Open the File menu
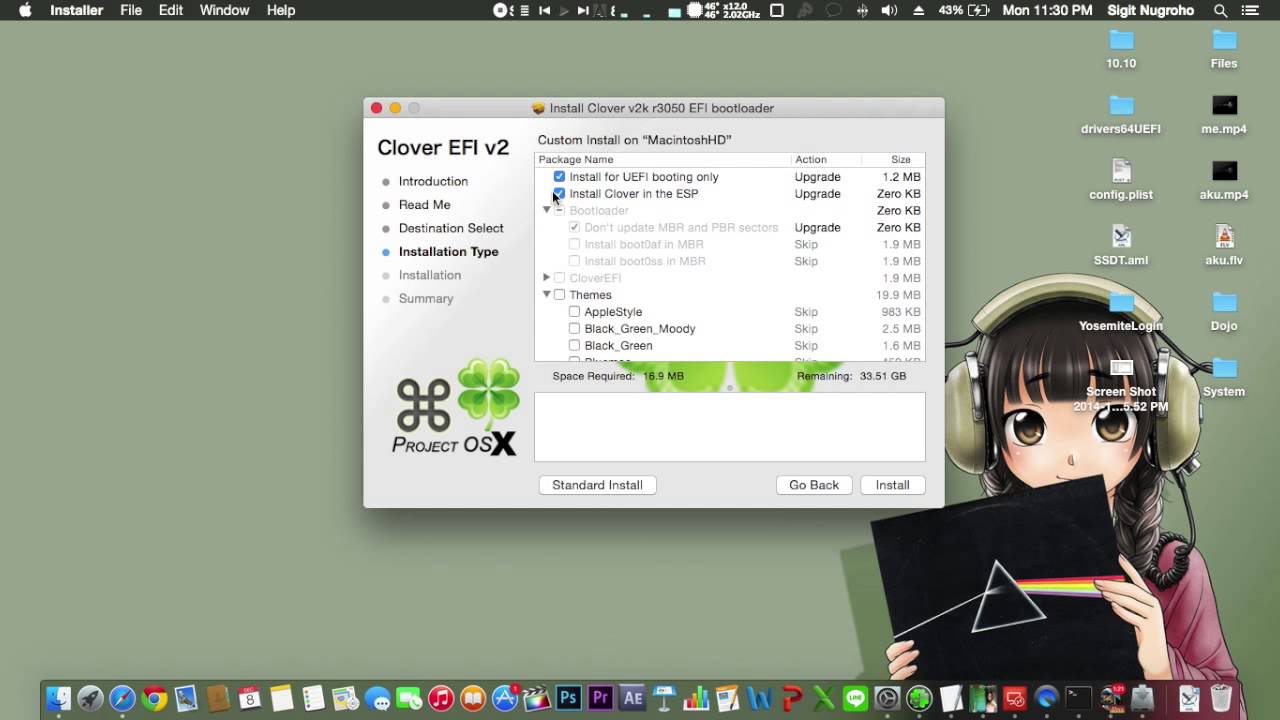The image size is (1280, 720). [x=131, y=10]
